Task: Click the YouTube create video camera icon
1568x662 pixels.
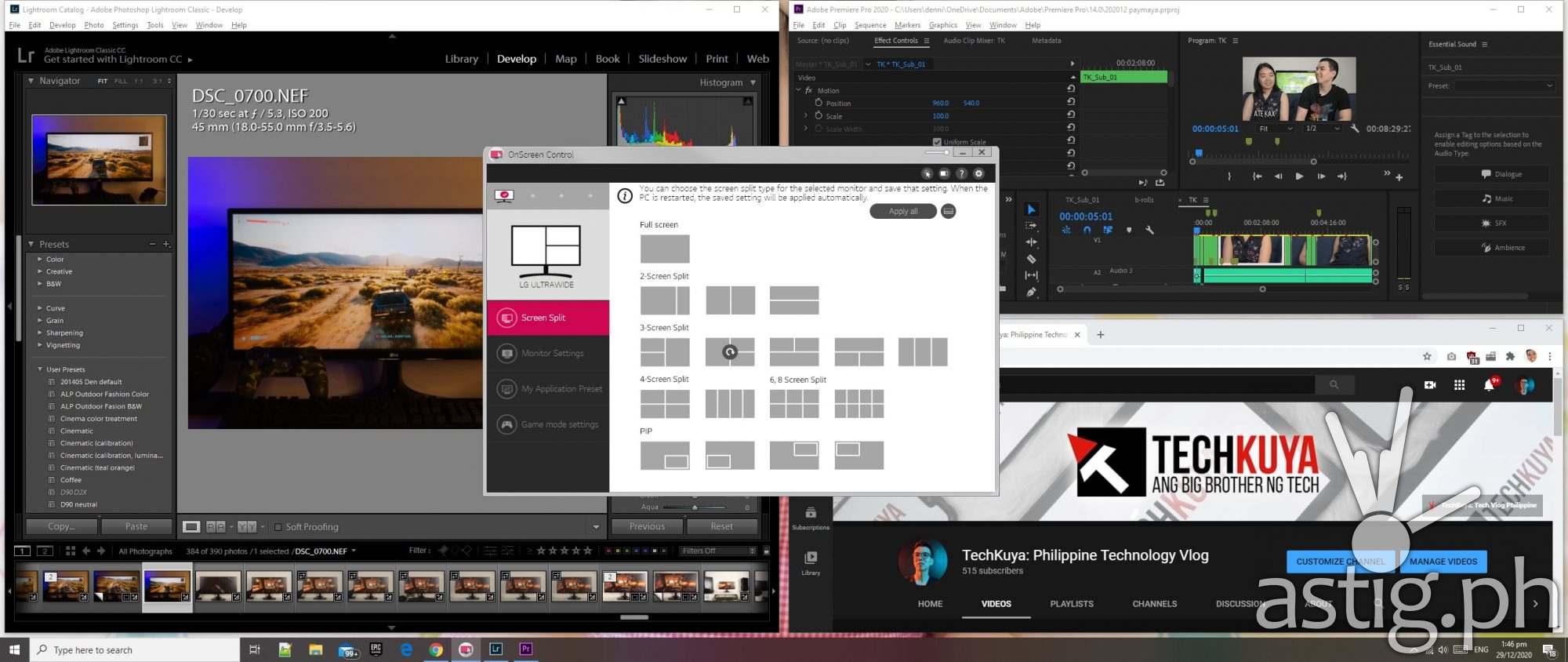Action: click(1430, 385)
